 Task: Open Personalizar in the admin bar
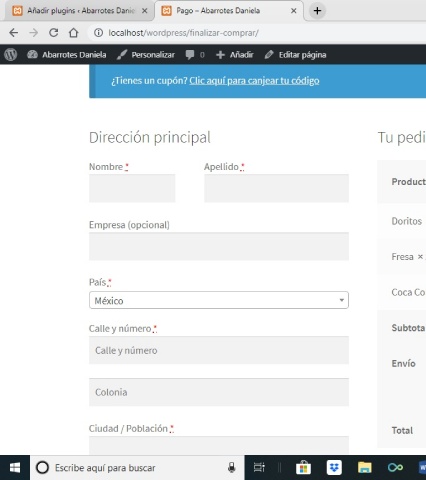click(x=146, y=54)
